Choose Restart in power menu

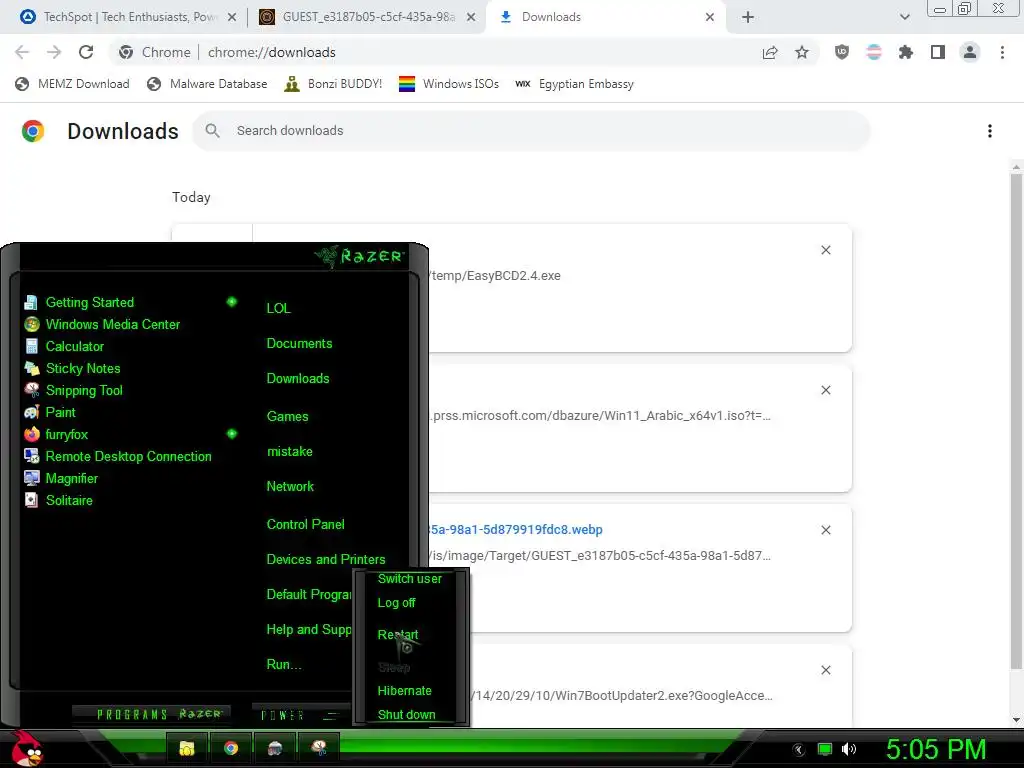tap(398, 635)
